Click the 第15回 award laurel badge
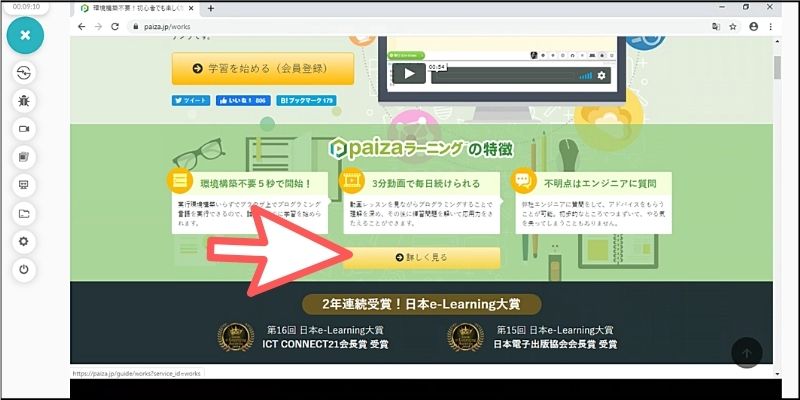Screen dimensions: 800x400 click(465, 337)
